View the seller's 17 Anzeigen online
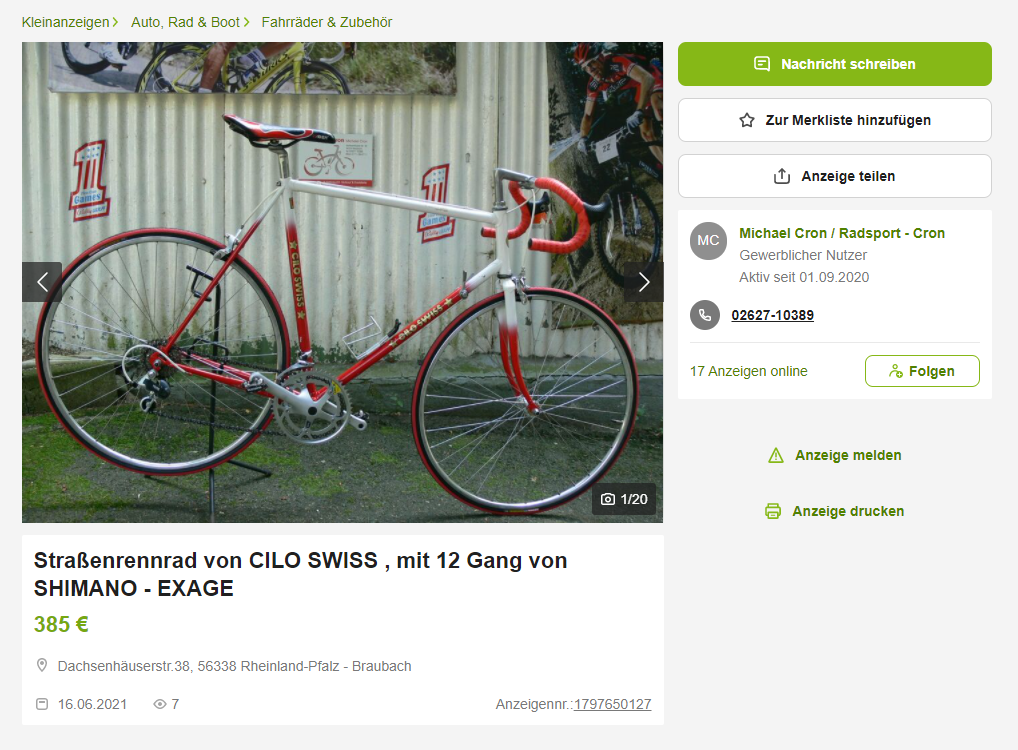 coord(749,371)
